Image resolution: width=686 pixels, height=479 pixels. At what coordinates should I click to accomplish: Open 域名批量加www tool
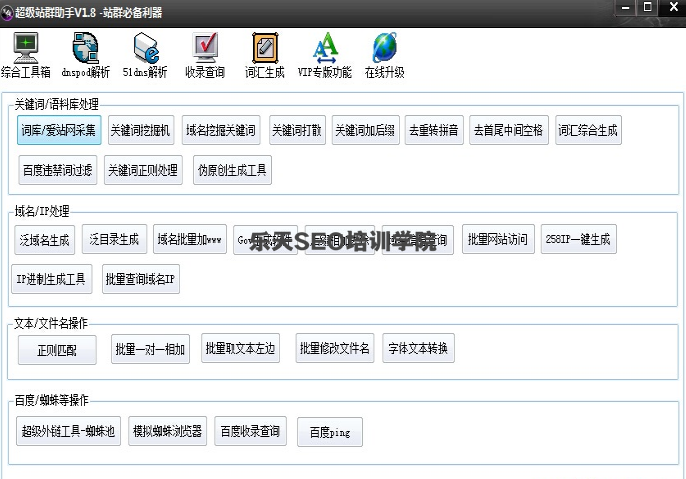[x=190, y=239]
